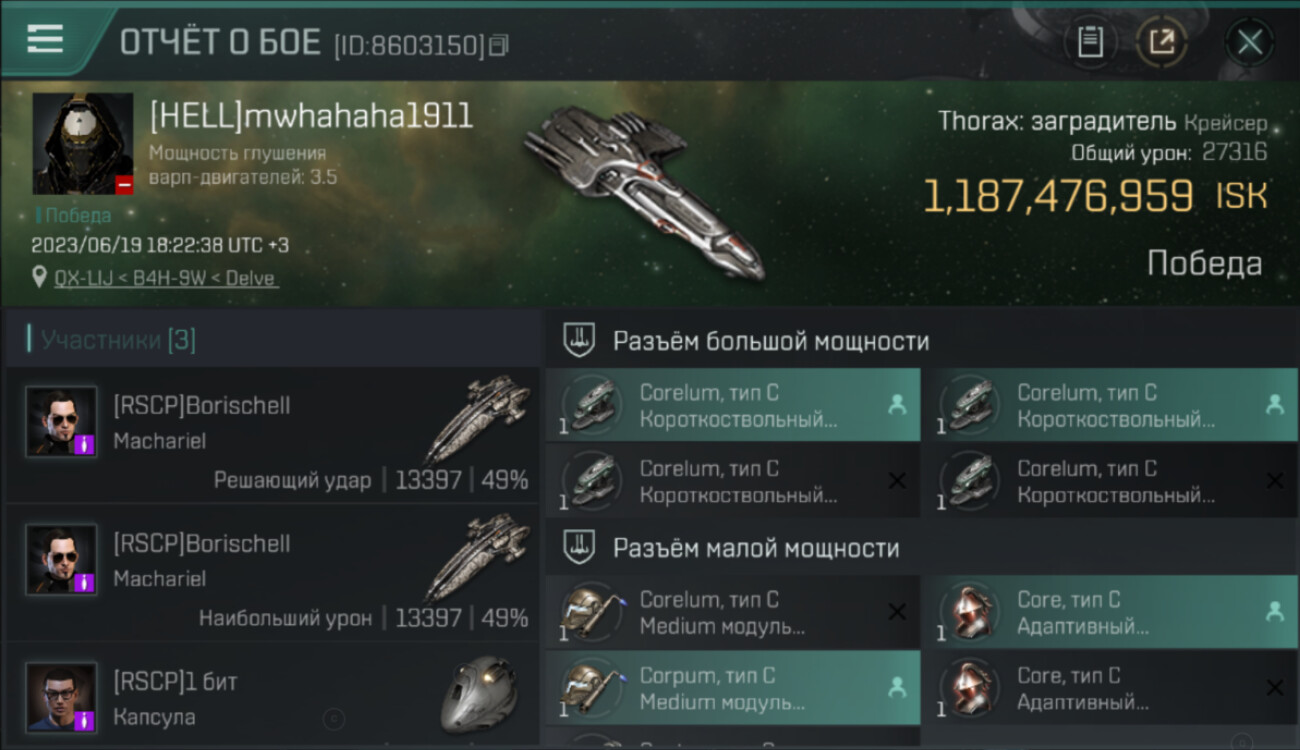This screenshot has width=1300, height=750.
Task: Close the battle report window
Action: (1249, 42)
